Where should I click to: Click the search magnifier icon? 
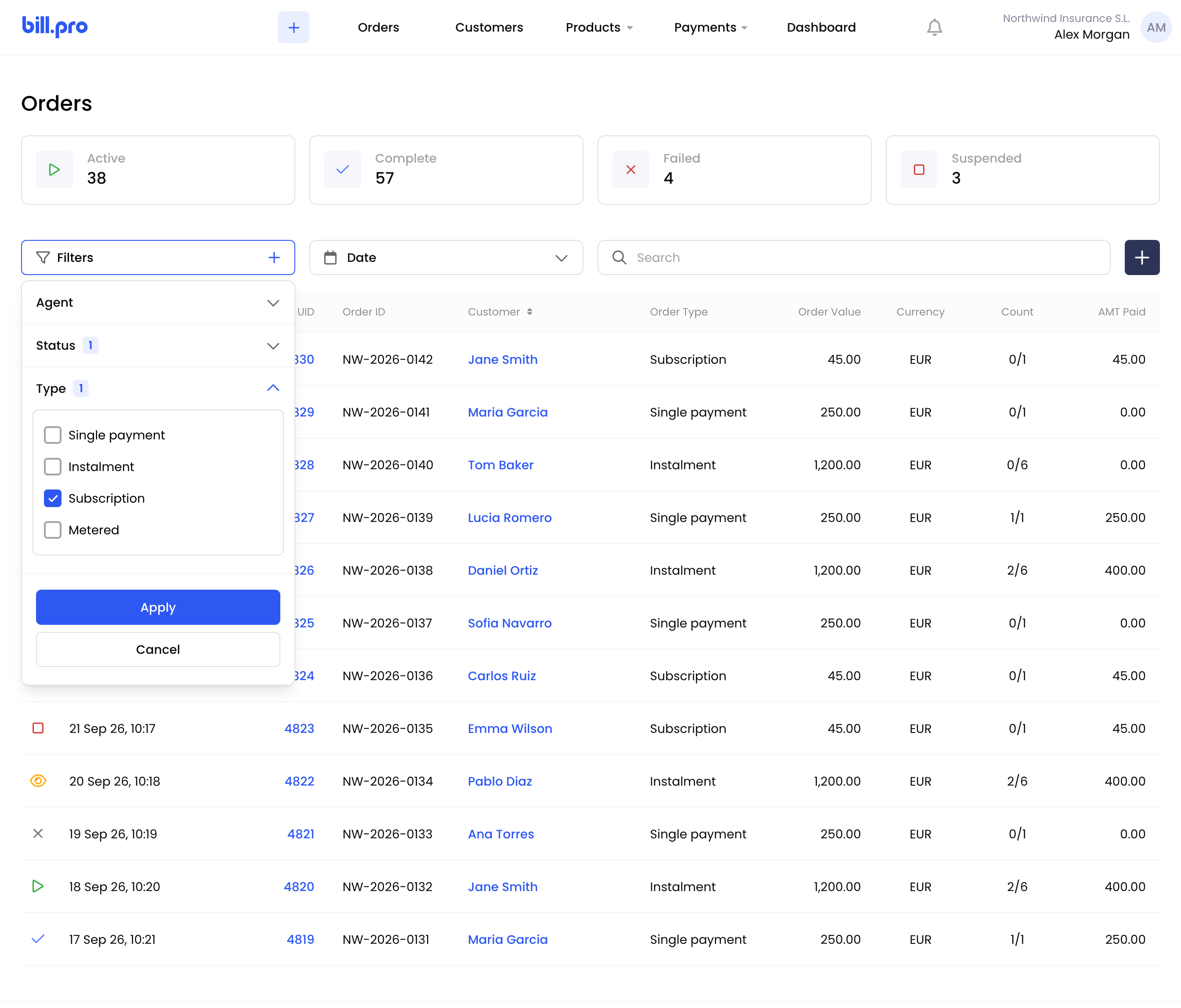[x=619, y=257]
